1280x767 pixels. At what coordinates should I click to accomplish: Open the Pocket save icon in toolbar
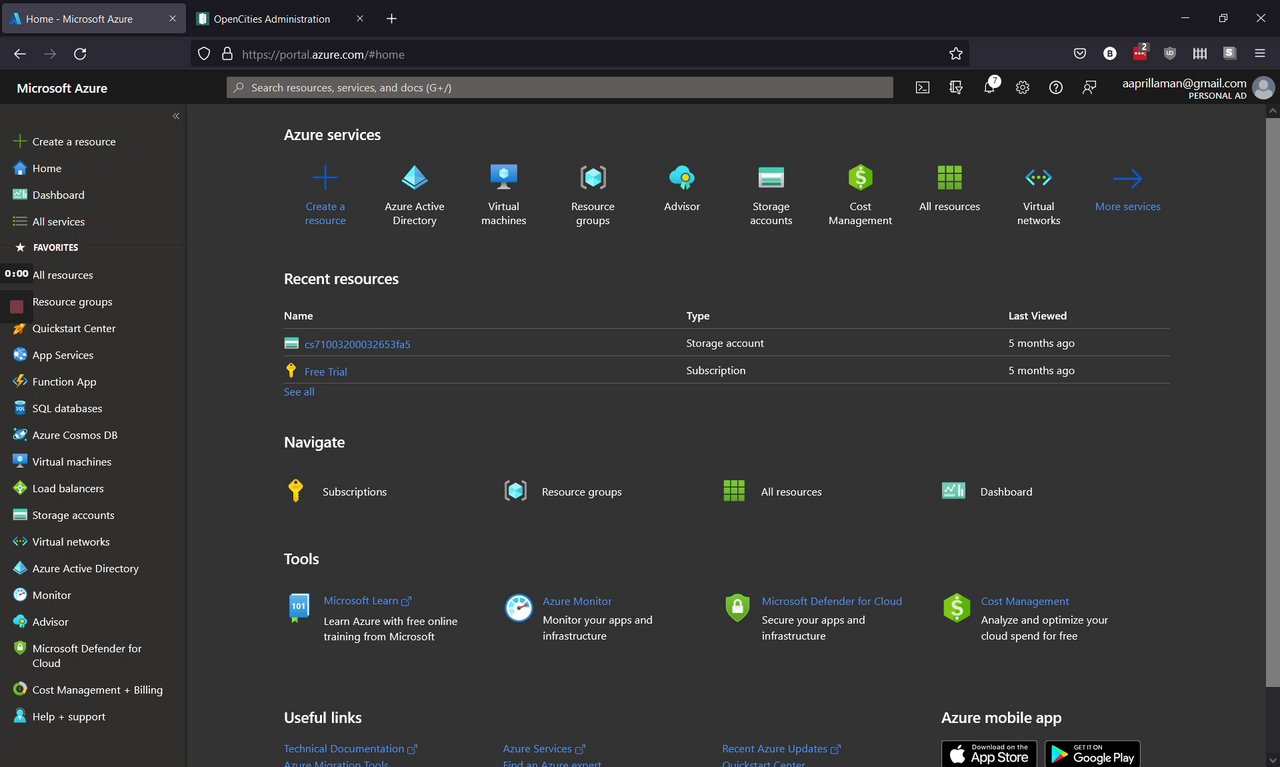pos(1080,54)
